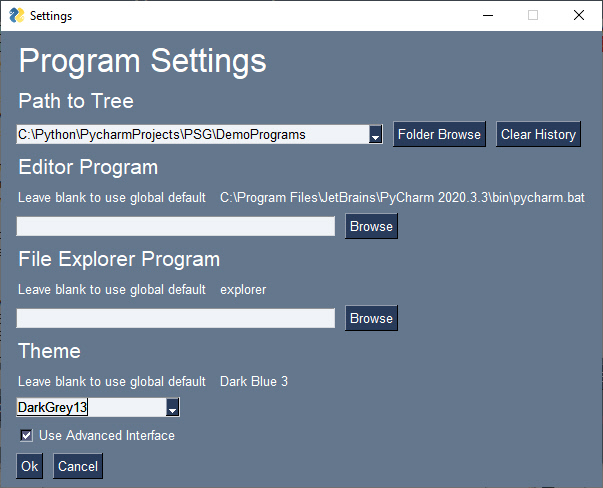The image size is (603, 488).
Task: Confirm the settings with Ok
Action: (29, 466)
